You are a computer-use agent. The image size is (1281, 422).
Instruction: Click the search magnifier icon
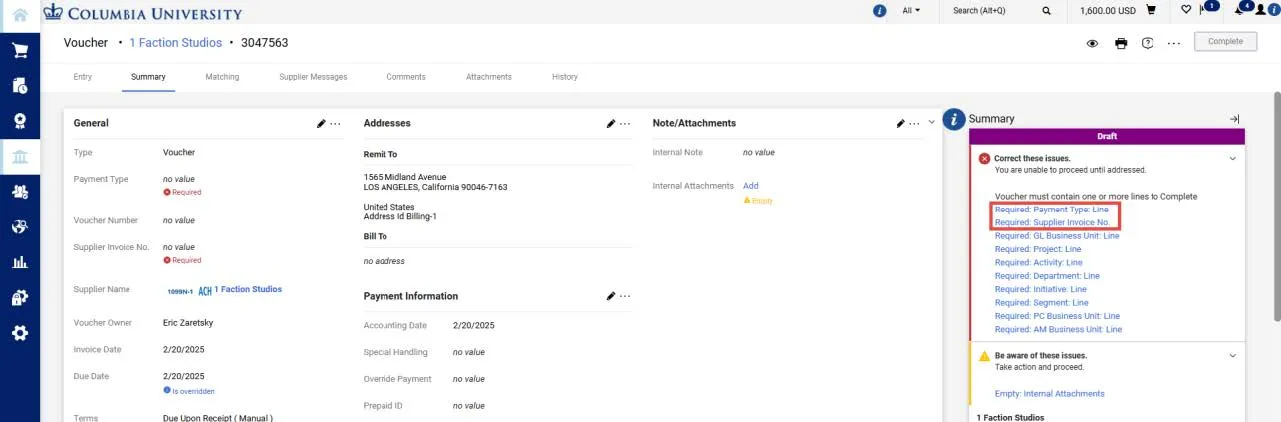(1047, 11)
